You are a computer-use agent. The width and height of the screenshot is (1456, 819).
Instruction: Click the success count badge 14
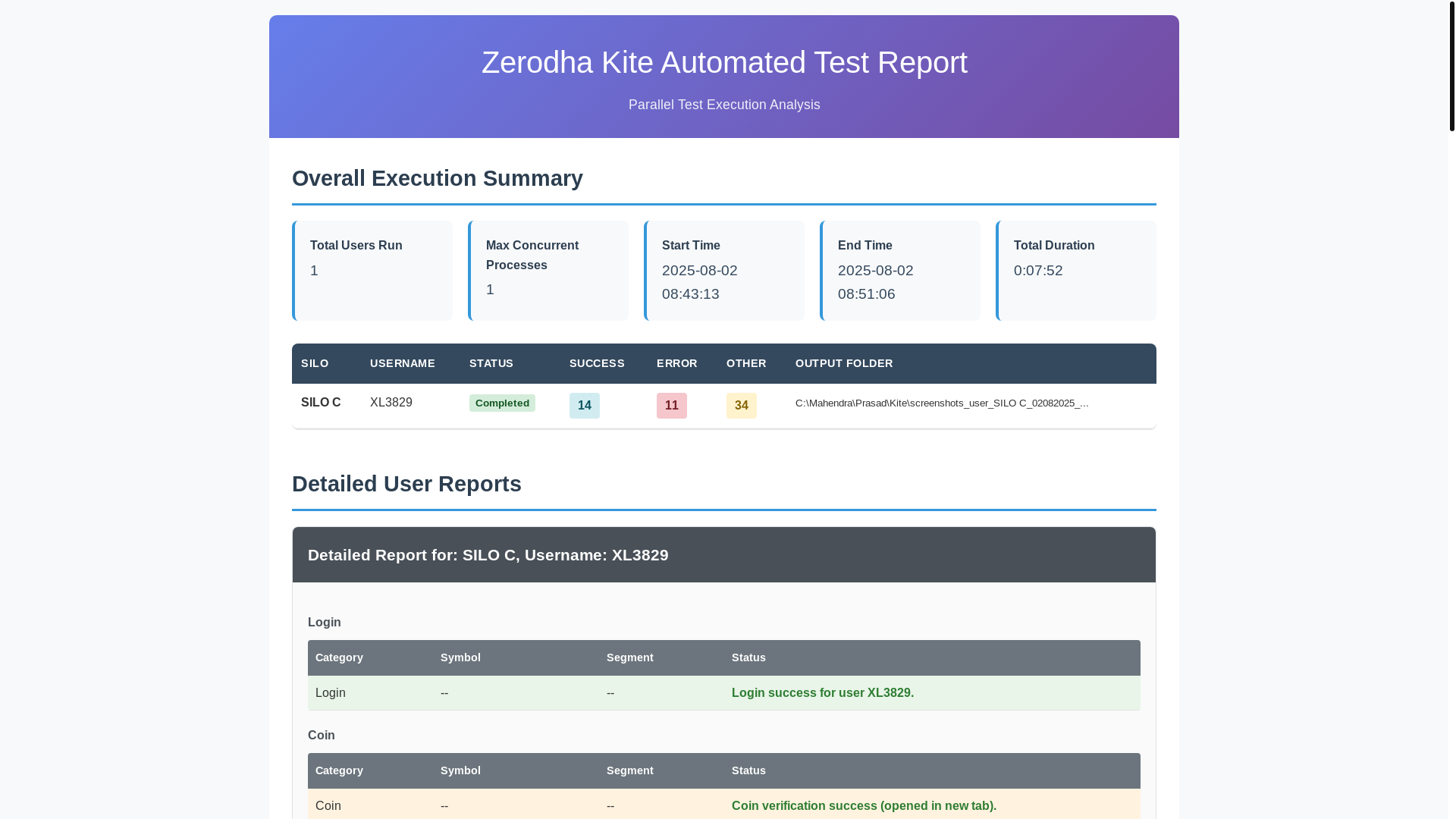click(585, 406)
